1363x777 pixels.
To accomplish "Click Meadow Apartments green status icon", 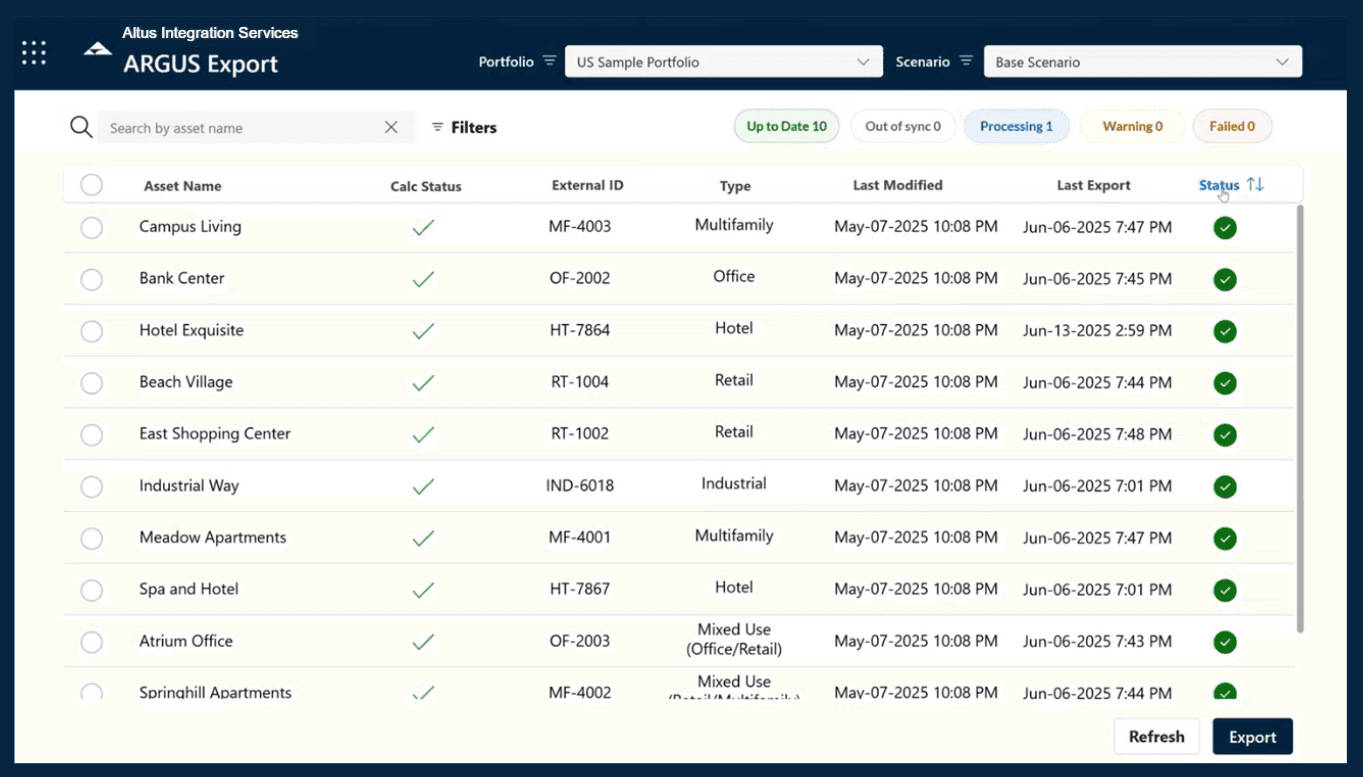I will point(1225,539).
